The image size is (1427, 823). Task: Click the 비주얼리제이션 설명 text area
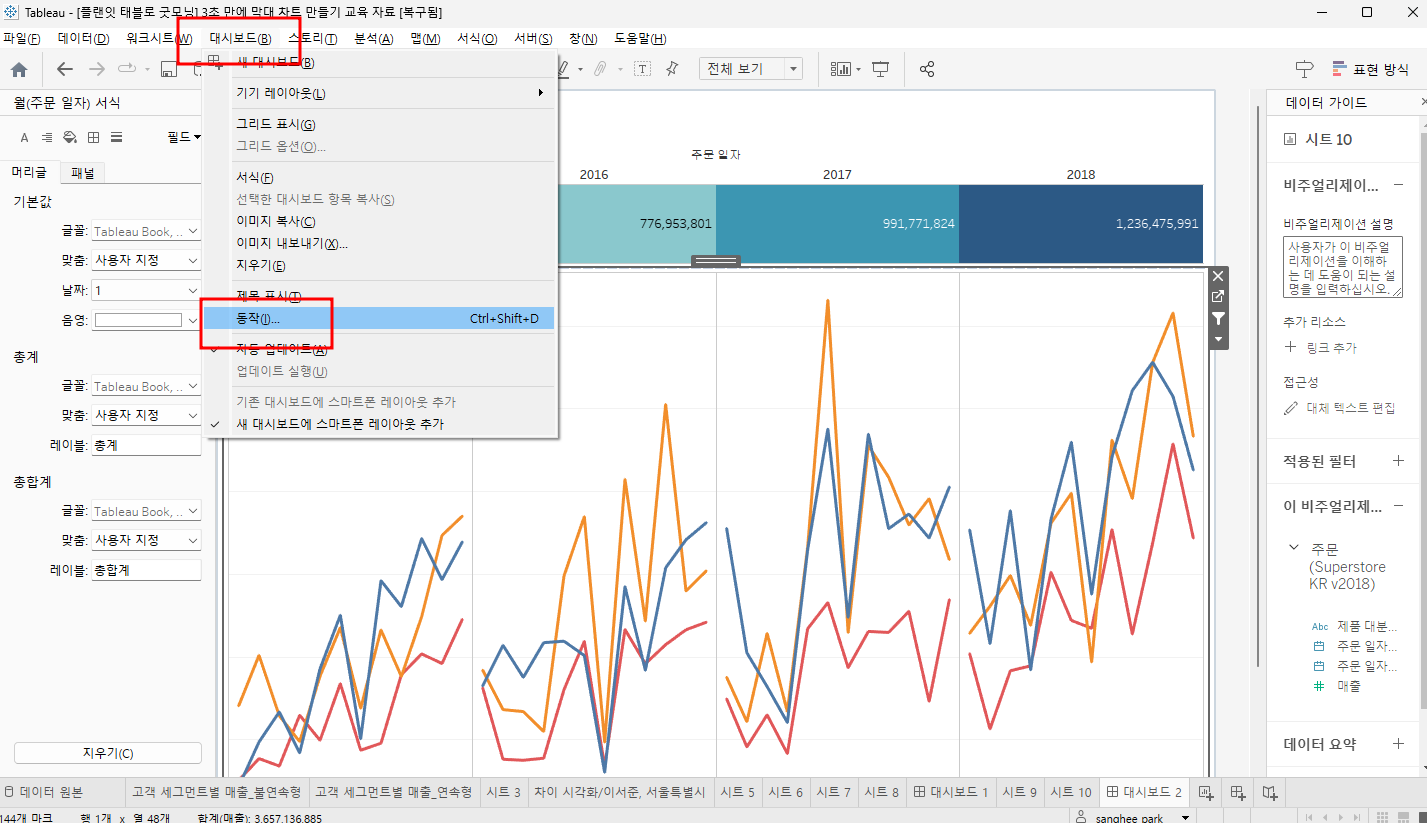[1343, 267]
